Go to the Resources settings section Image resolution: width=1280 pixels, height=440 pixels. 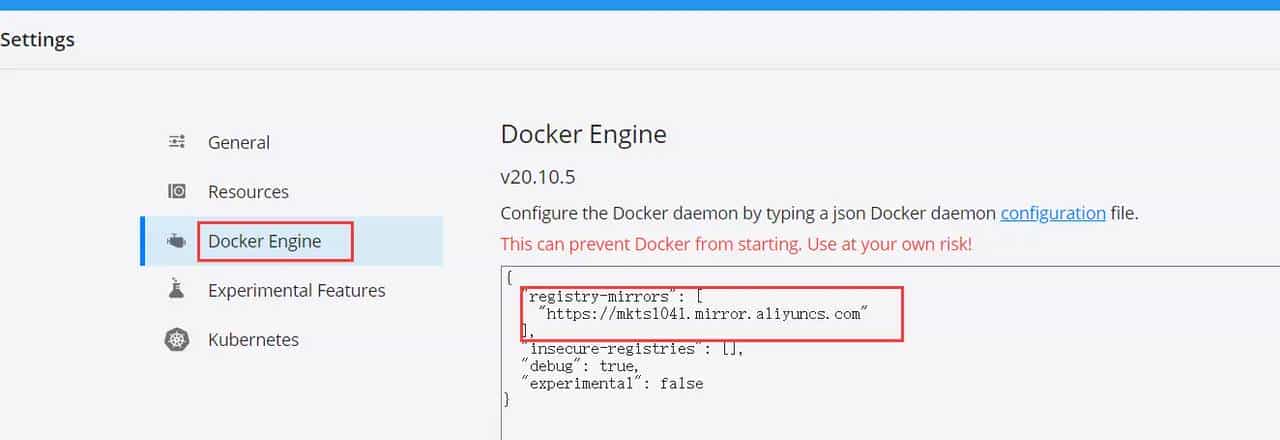248,191
